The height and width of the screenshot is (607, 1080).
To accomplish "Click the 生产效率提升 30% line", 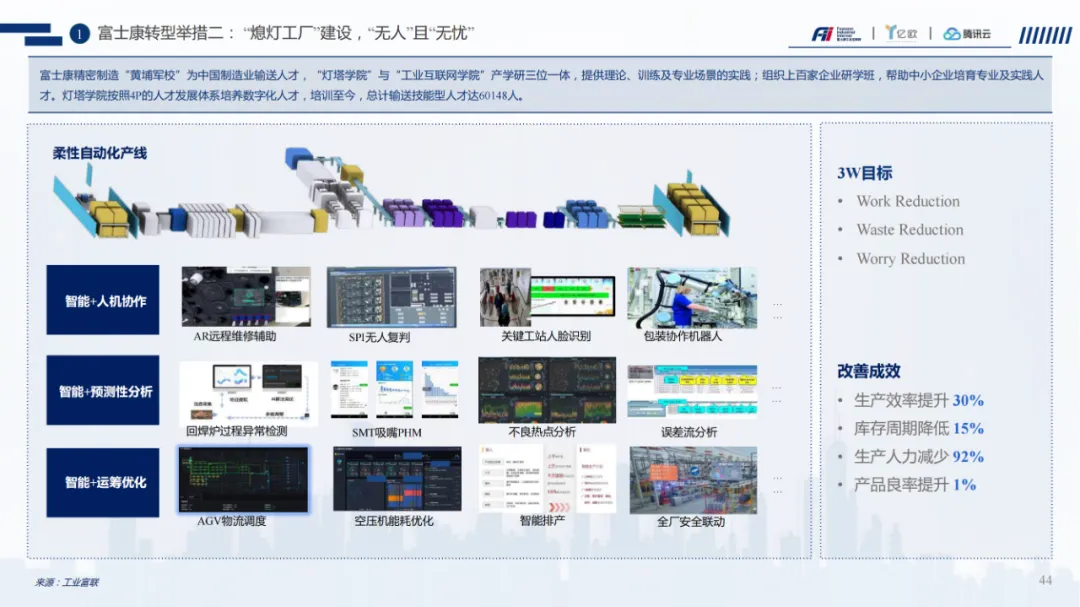I will tap(919, 400).
